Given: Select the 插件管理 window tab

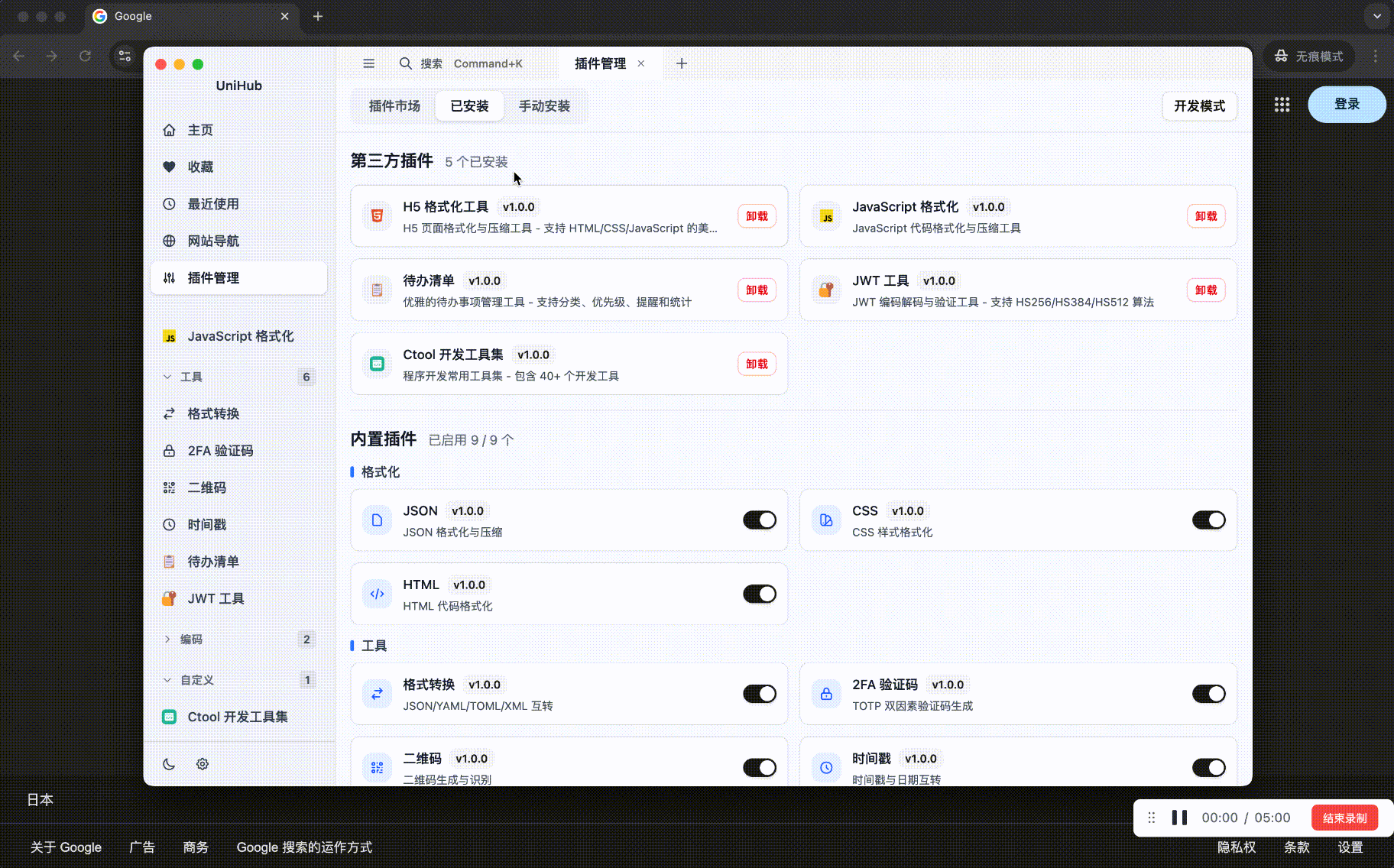Looking at the screenshot, I should (600, 63).
